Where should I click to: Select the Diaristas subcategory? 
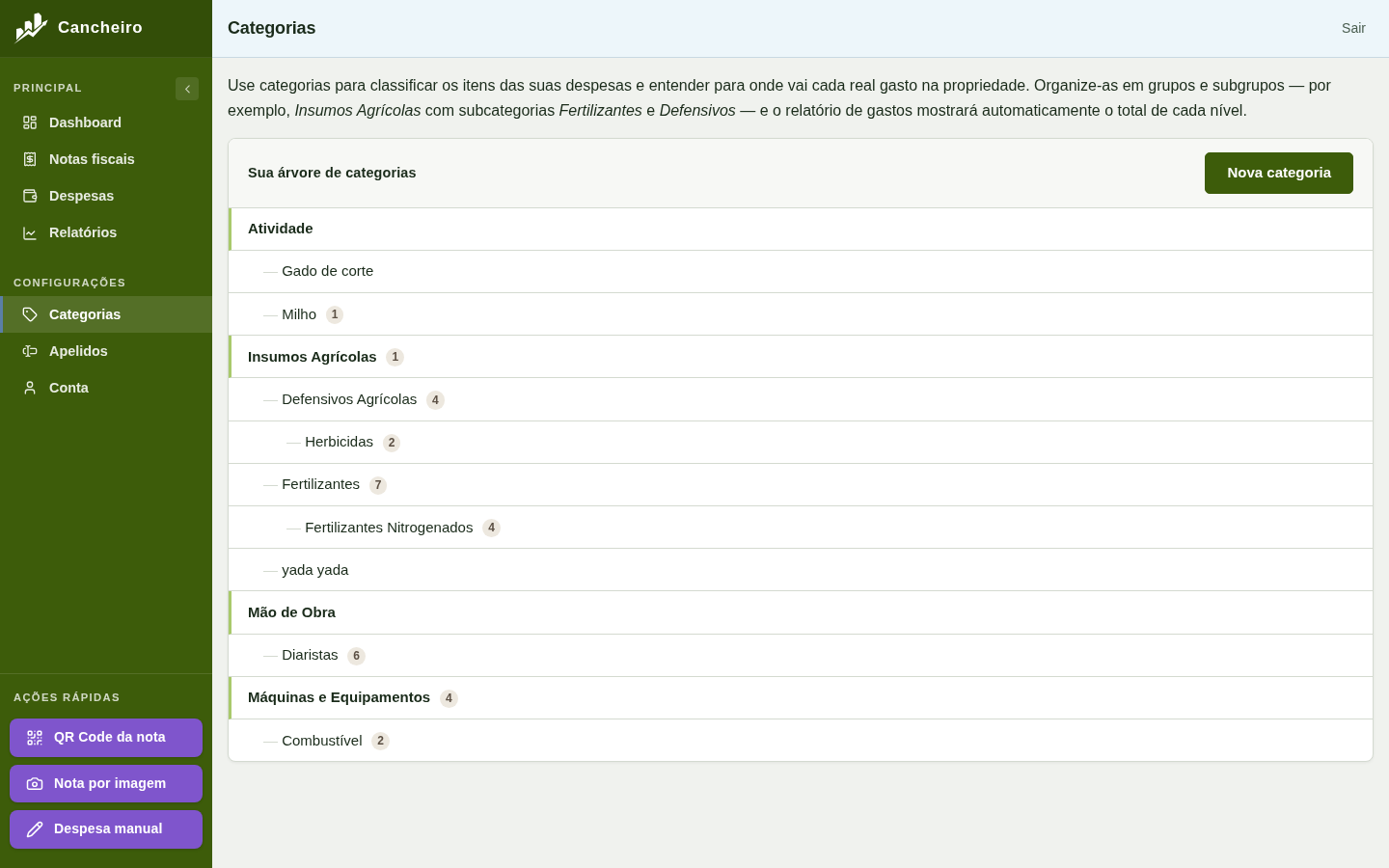tap(801, 656)
